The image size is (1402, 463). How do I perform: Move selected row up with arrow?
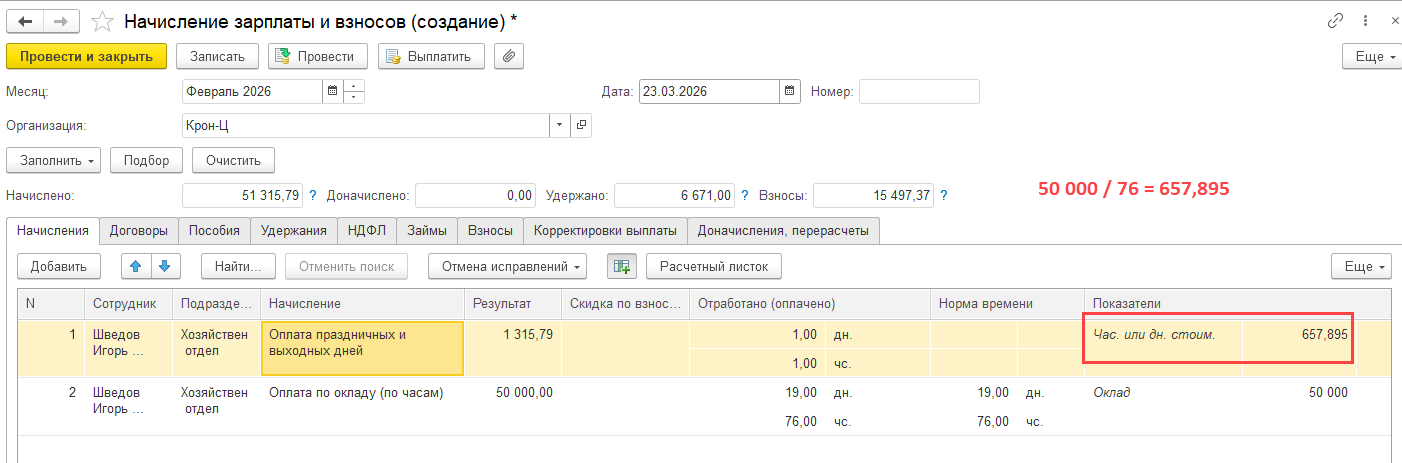pyautogui.click(x=136, y=266)
